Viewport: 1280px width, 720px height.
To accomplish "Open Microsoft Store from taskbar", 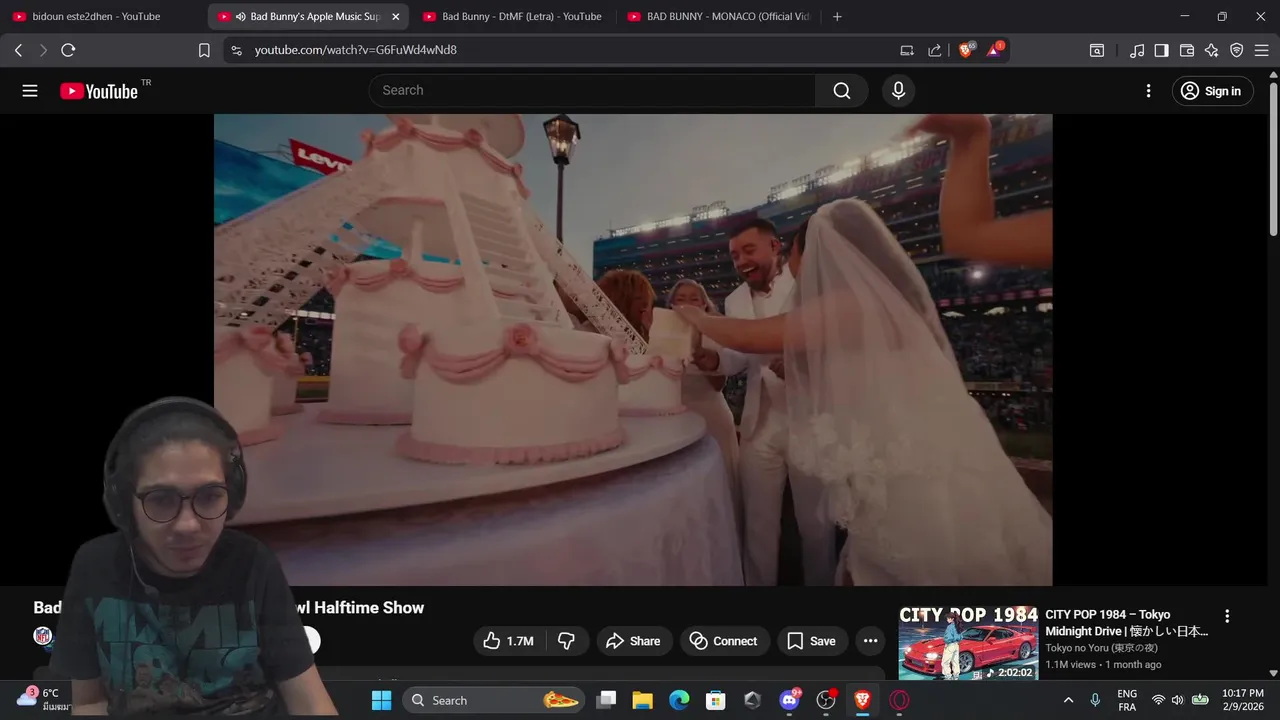I will click(716, 700).
